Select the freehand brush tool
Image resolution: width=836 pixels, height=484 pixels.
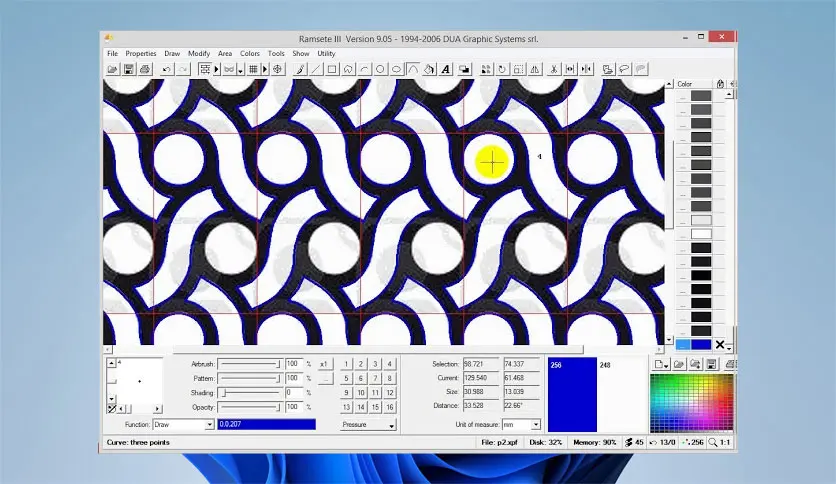tap(300, 69)
